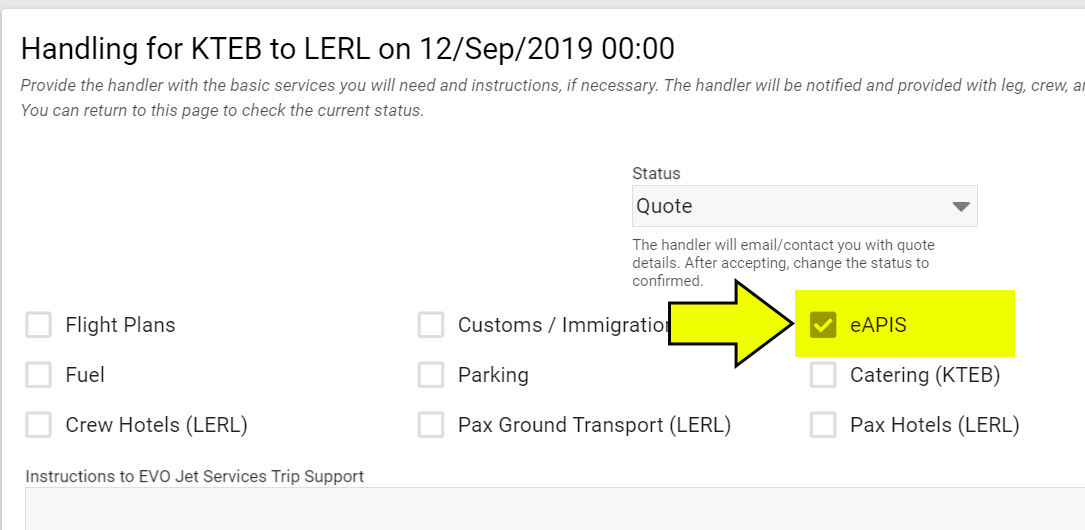Click the 'Fuel' label text
The width and height of the screenshot is (1085, 530).
[x=85, y=375]
